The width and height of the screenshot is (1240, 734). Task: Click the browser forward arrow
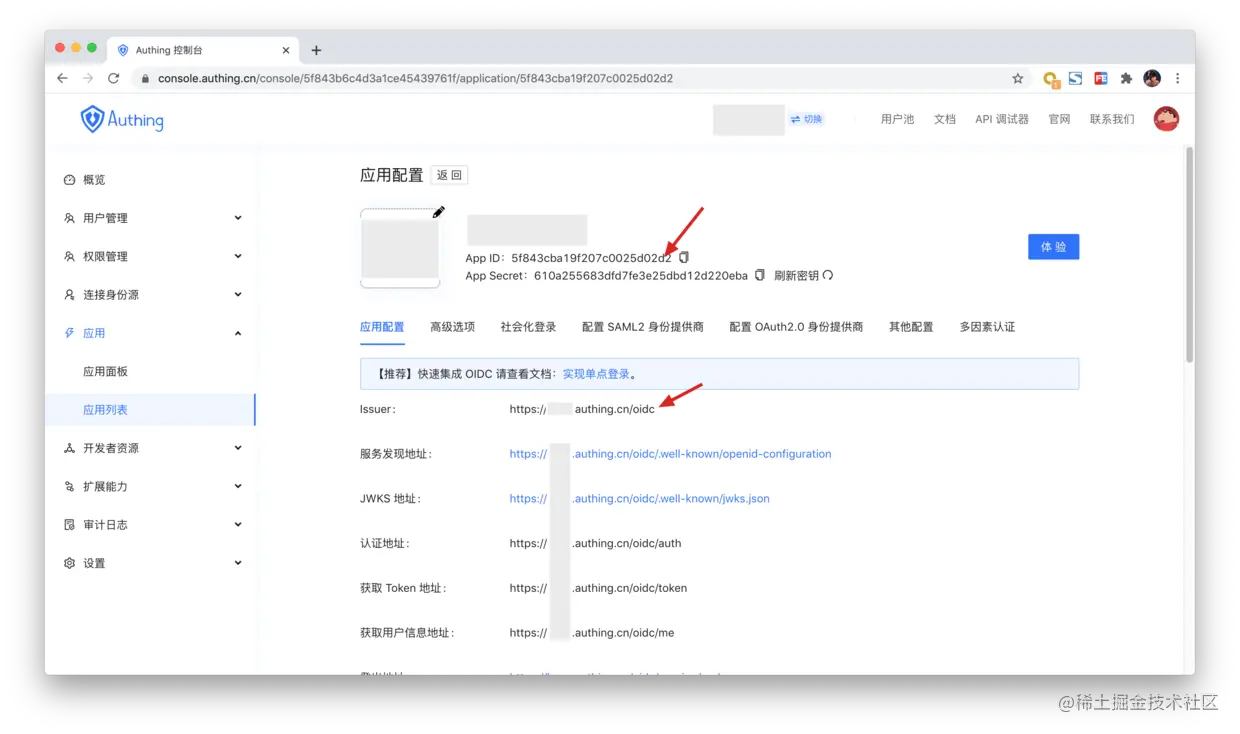pyautogui.click(x=88, y=78)
